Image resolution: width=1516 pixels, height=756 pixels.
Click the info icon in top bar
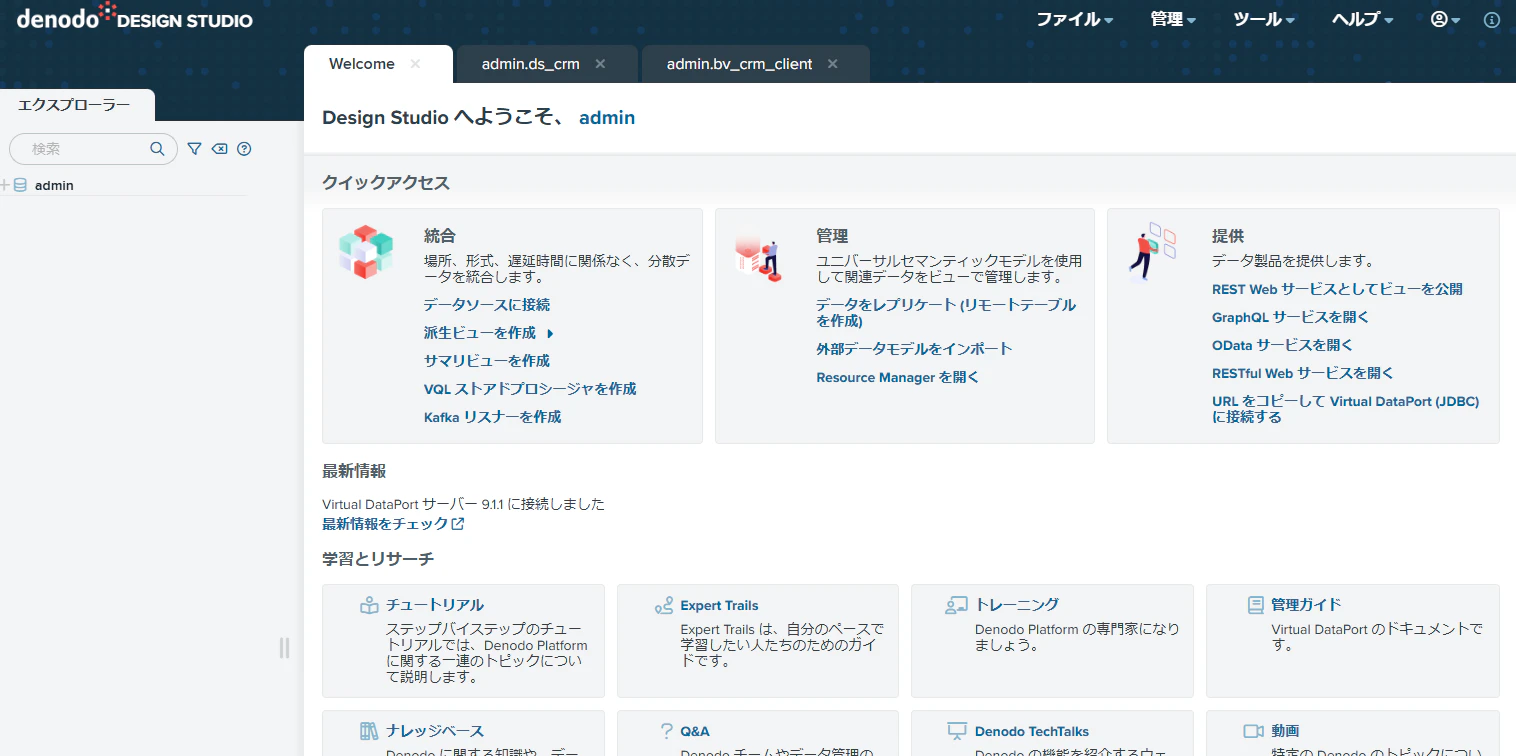coord(1492,19)
